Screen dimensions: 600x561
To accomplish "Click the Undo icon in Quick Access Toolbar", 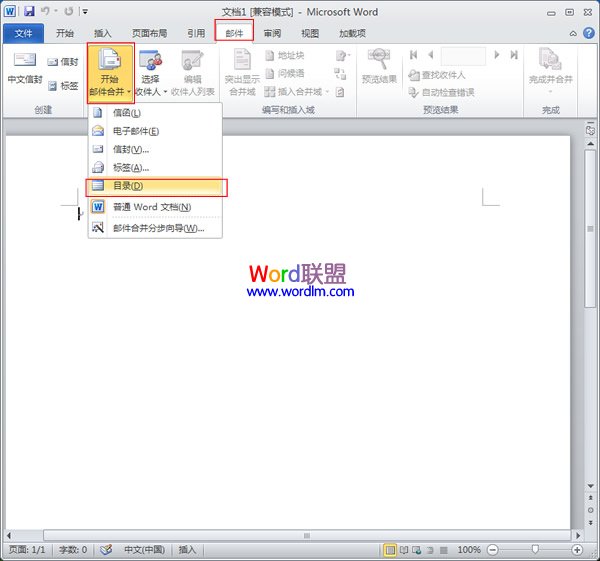I will (46, 11).
